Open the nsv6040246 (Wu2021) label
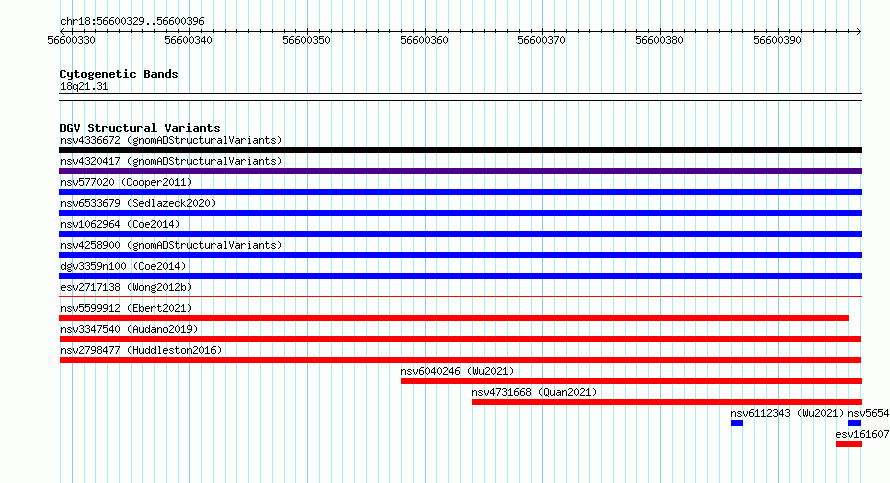This screenshot has width=890, height=483. tap(457, 371)
